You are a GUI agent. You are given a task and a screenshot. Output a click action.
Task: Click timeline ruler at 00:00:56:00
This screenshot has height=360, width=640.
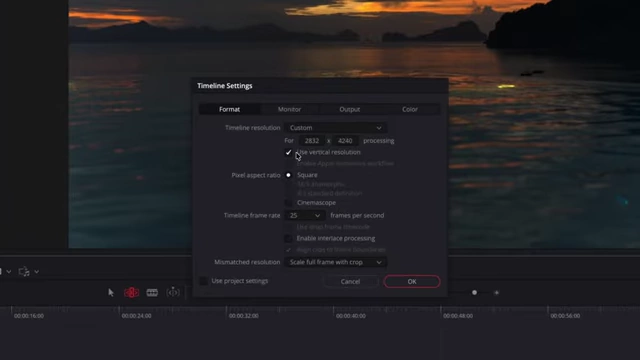pyautogui.click(x=565, y=316)
